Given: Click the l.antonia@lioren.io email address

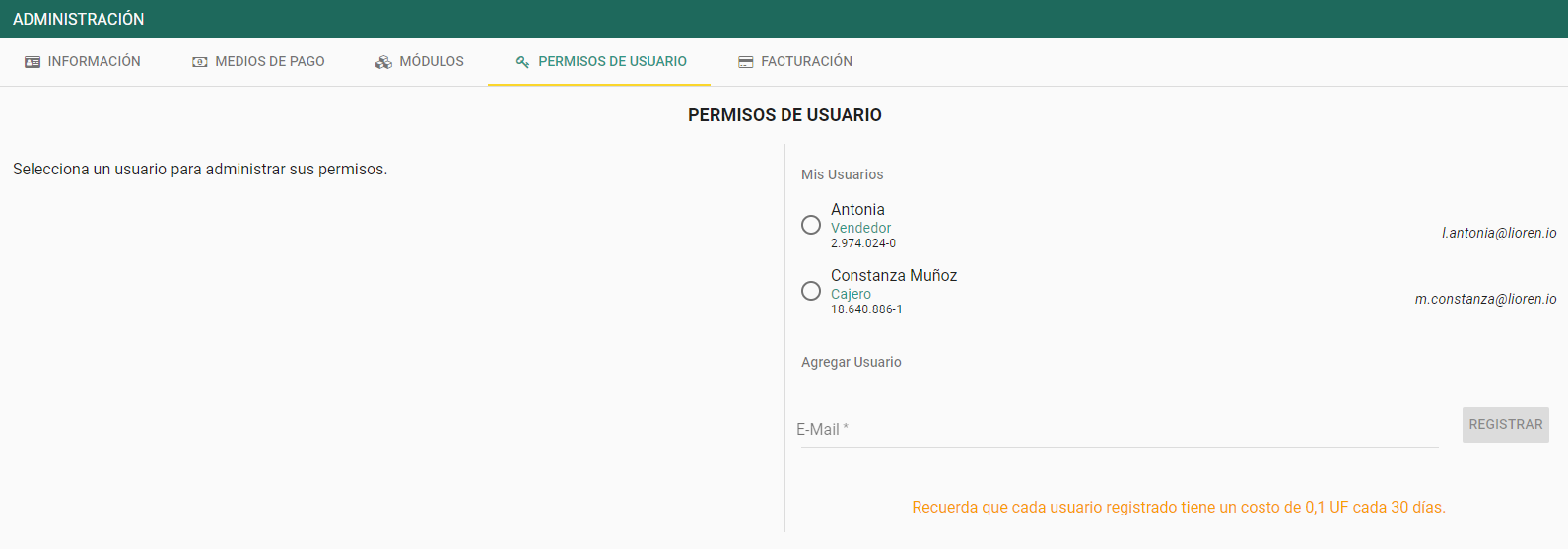Looking at the screenshot, I should (1499, 233).
